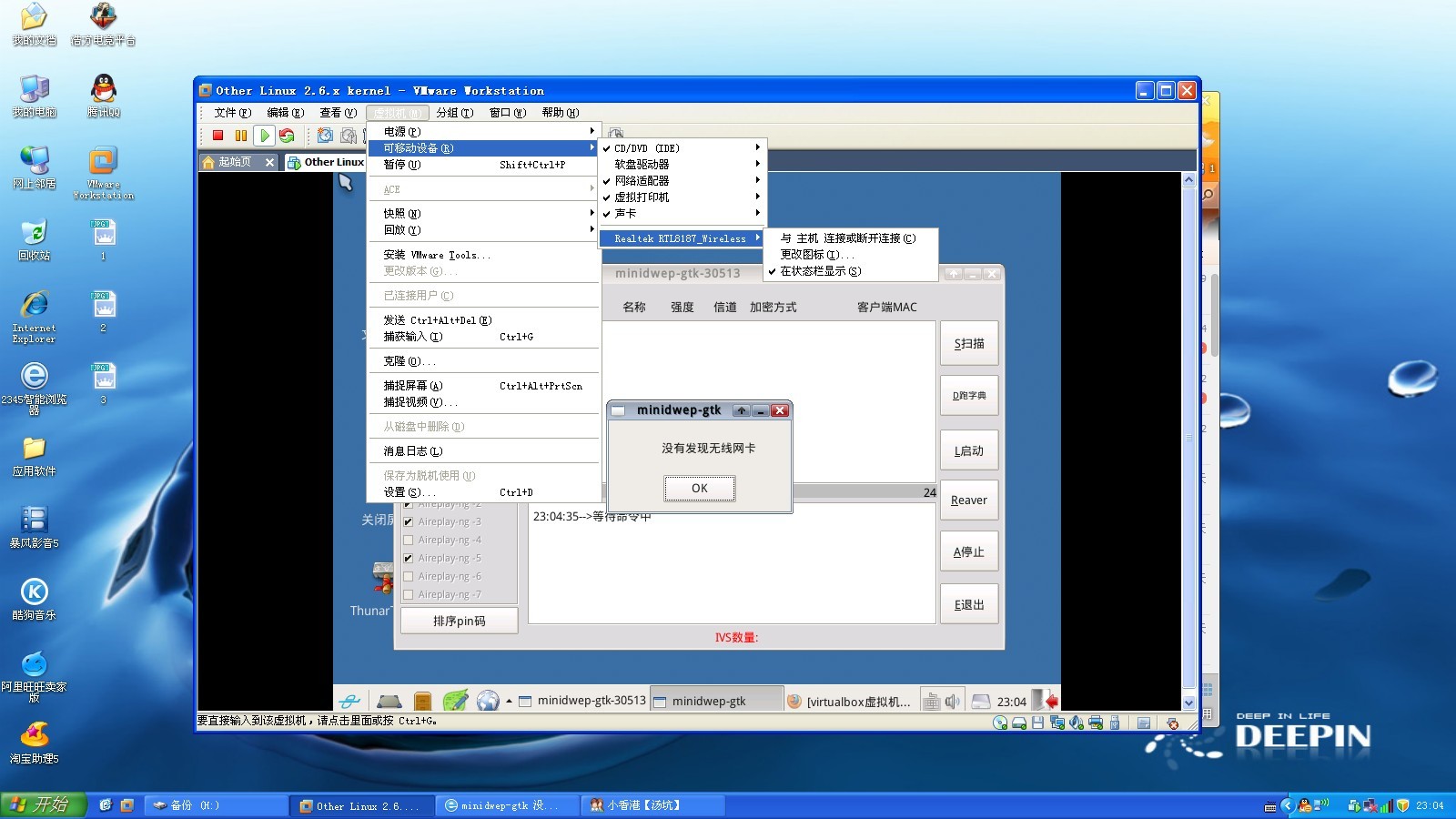Click minidwep-gtk-30513 guest taskbar entry

(x=582, y=701)
